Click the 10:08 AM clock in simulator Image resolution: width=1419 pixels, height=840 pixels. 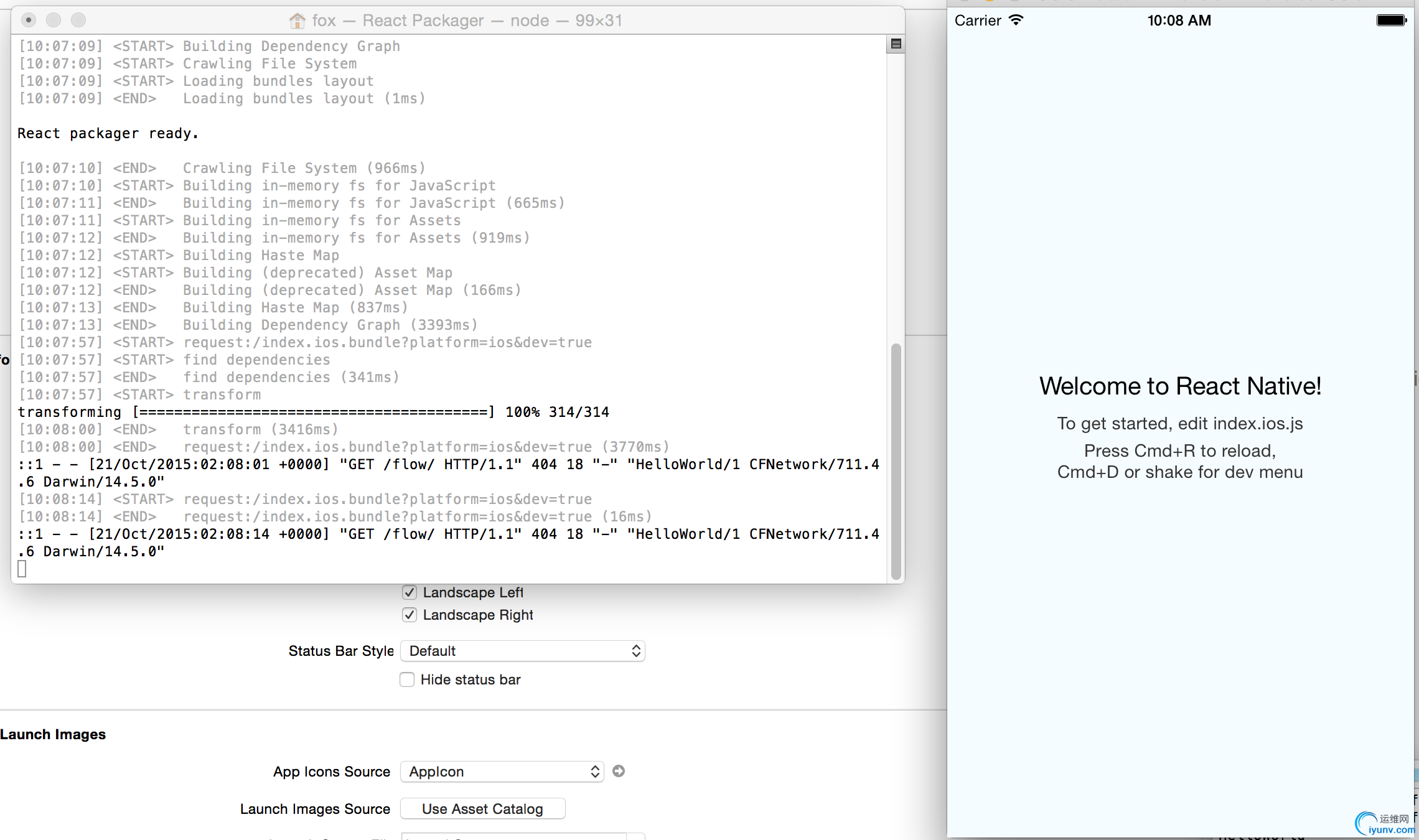1179,21
